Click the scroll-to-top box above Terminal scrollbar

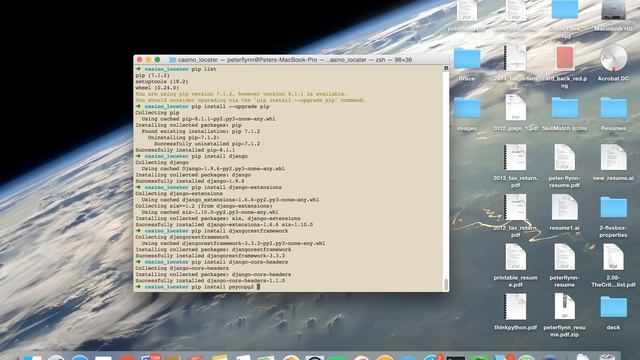446,68
